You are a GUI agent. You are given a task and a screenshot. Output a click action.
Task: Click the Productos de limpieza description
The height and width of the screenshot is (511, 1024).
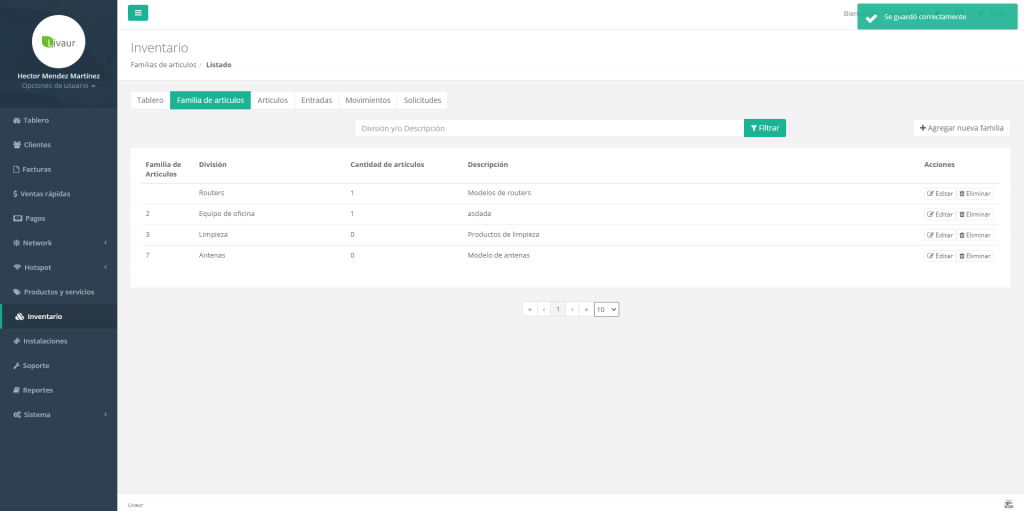click(x=504, y=234)
